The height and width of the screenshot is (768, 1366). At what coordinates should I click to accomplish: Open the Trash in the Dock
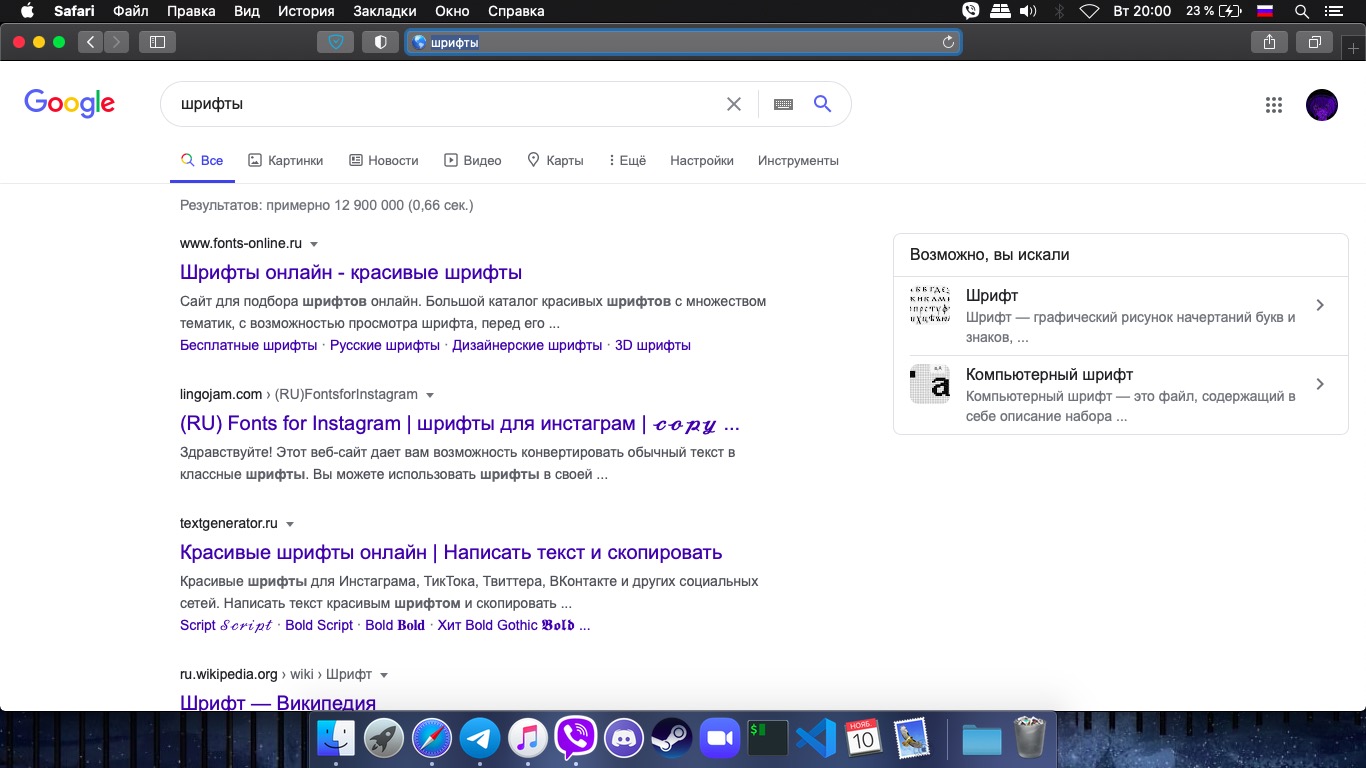tap(1030, 739)
